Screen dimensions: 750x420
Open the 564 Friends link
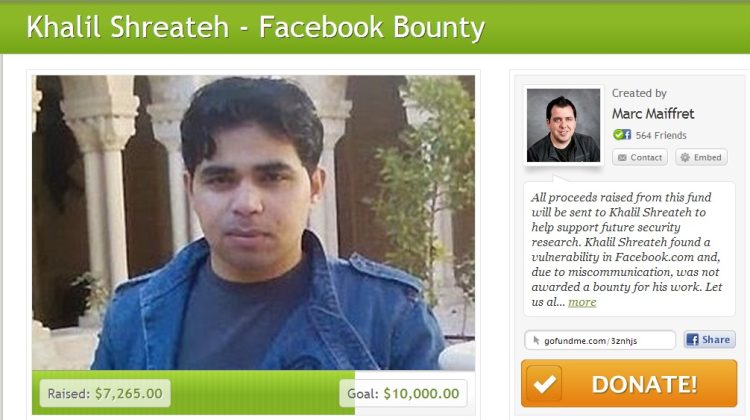click(661, 135)
